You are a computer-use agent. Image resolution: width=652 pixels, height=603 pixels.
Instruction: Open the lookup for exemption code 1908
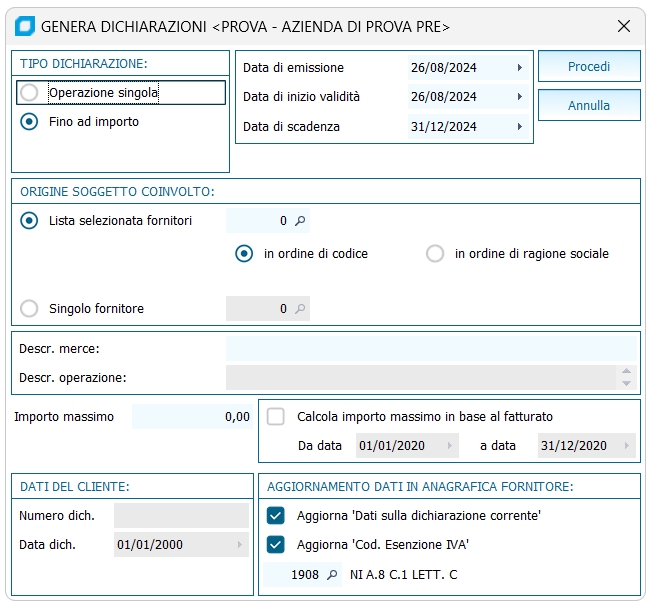click(x=331, y=575)
